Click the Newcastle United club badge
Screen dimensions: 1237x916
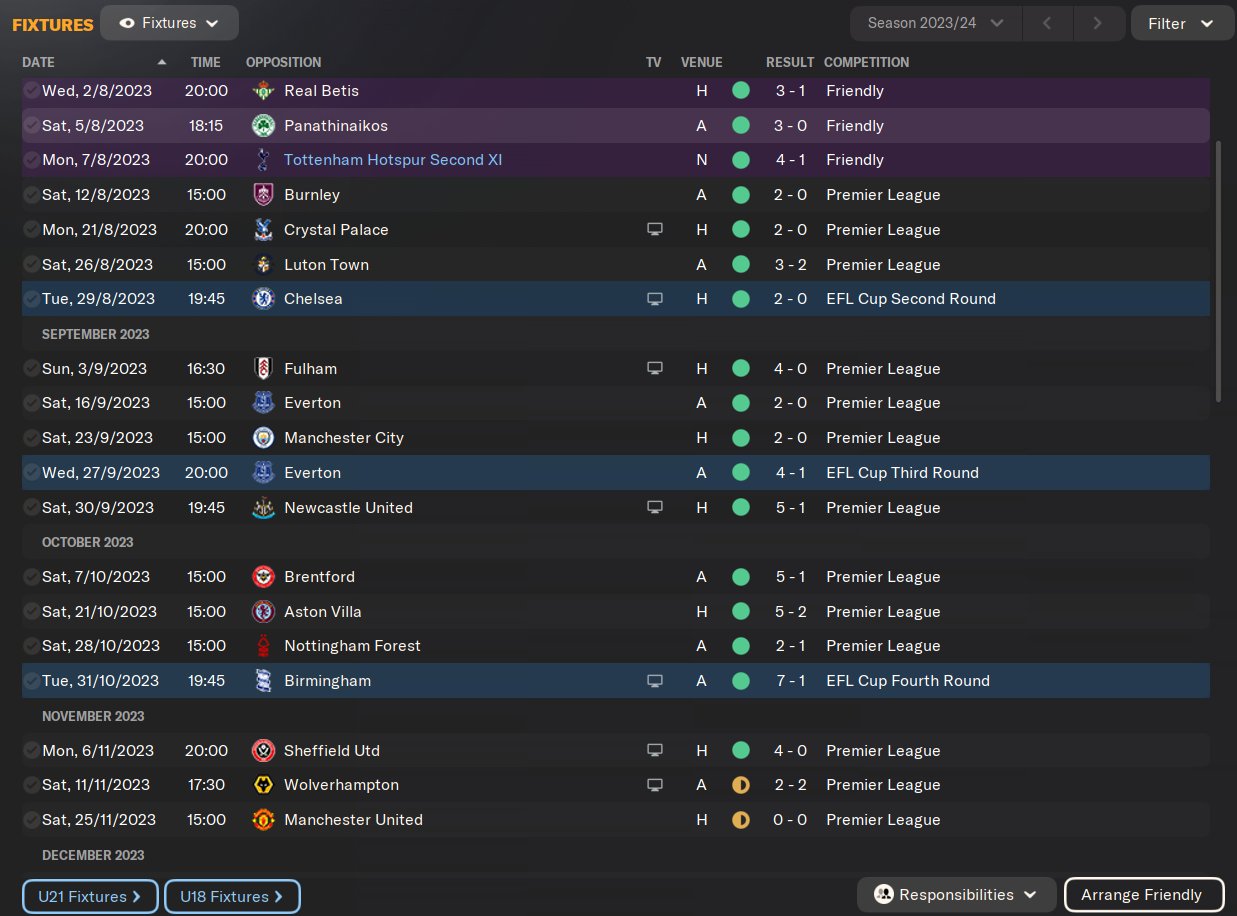tap(263, 508)
